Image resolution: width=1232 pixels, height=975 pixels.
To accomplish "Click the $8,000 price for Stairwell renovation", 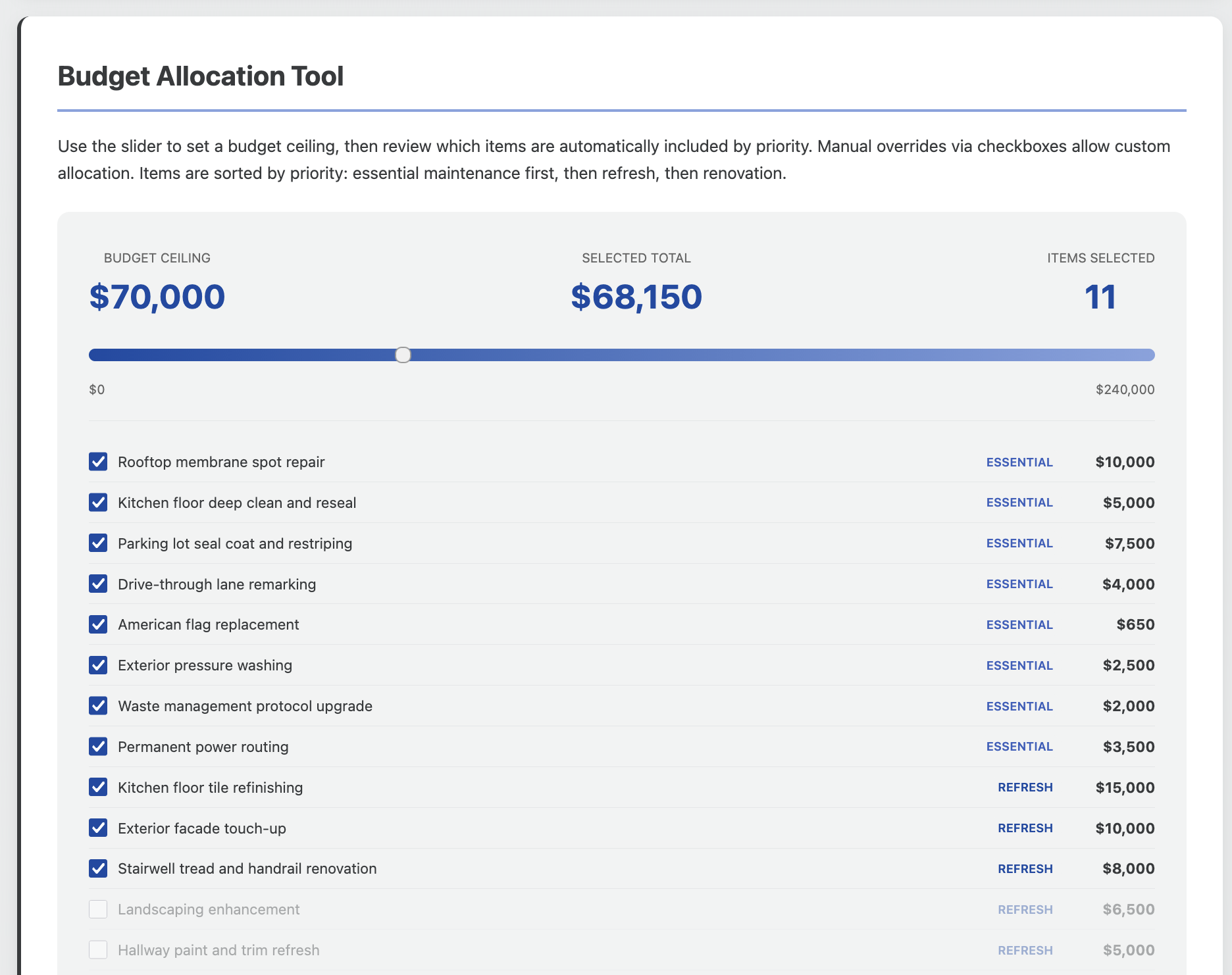I will (1129, 868).
